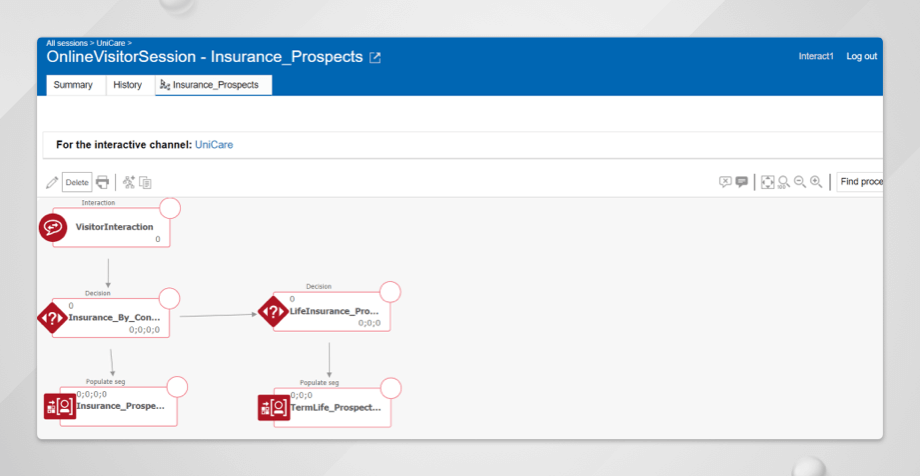This screenshot has height=476, width=920.
Task: Select the Insurance_By_Con decision box
Action: tap(111, 318)
